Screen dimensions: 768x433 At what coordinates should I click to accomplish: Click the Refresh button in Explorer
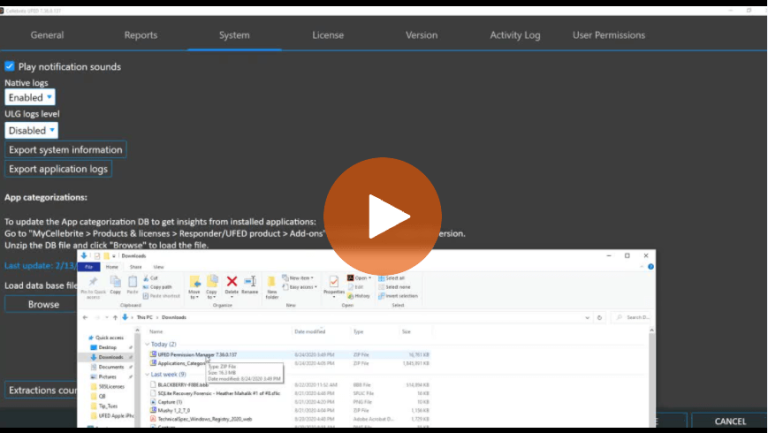pyautogui.click(x=600, y=317)
